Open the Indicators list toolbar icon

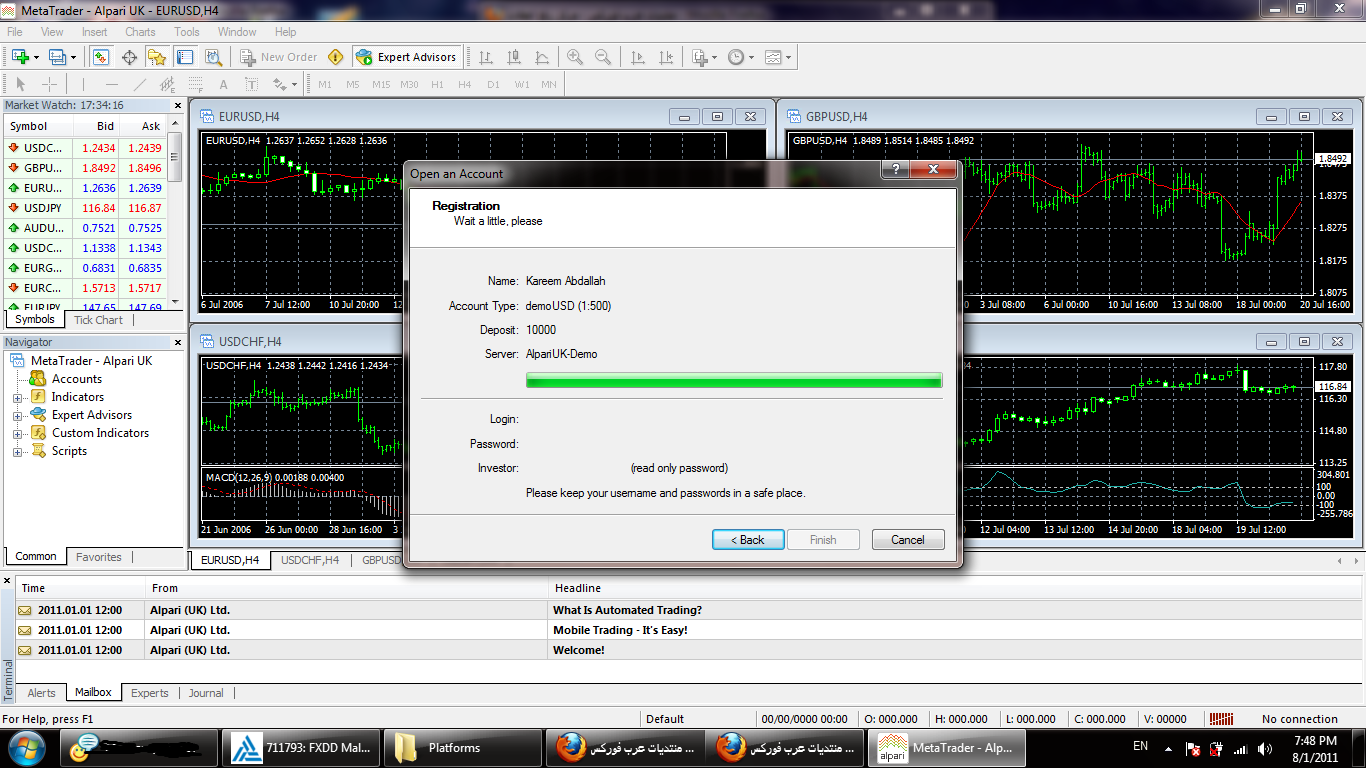700,57
